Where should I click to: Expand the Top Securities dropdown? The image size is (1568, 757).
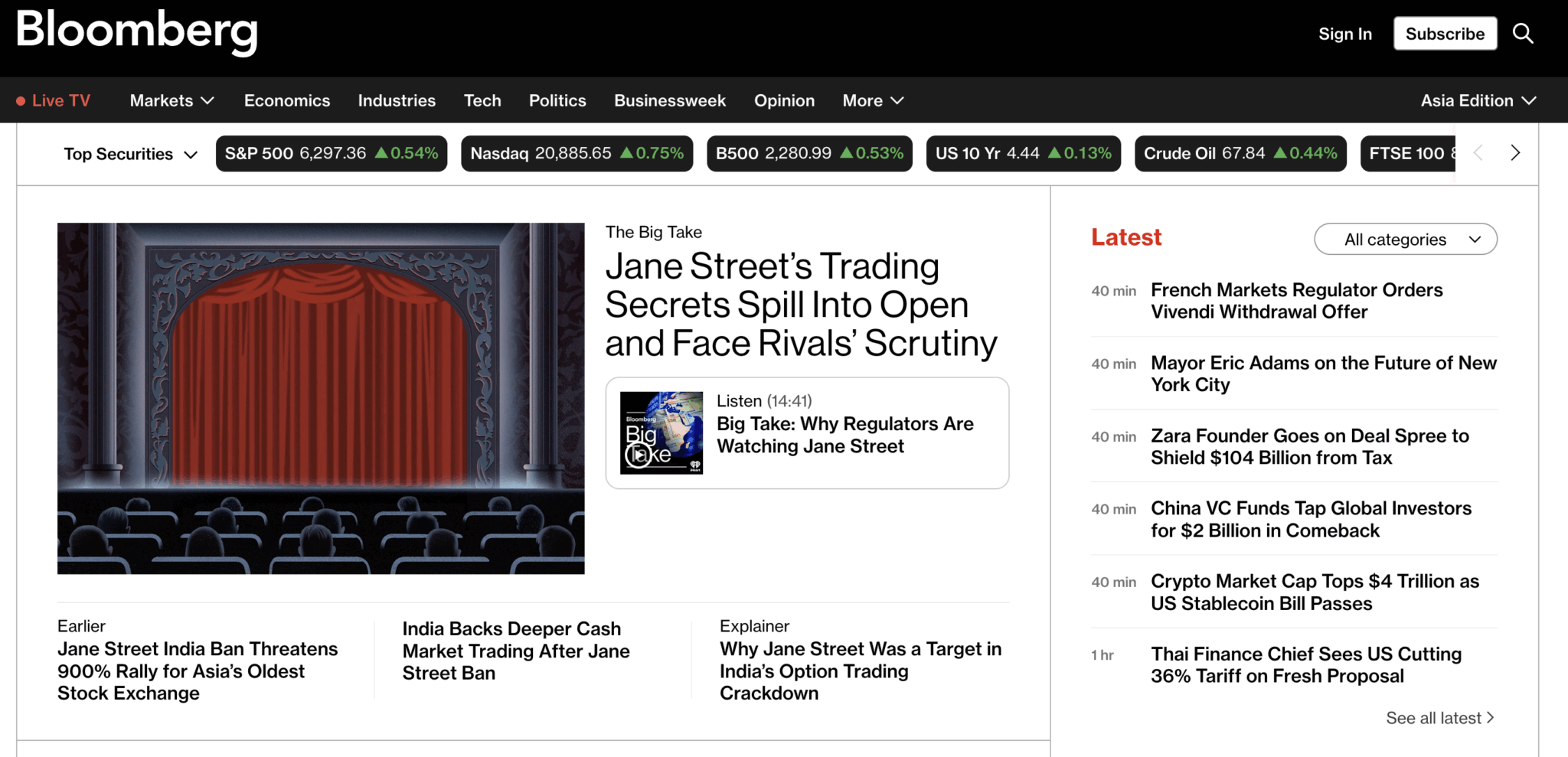pos(131,154)
